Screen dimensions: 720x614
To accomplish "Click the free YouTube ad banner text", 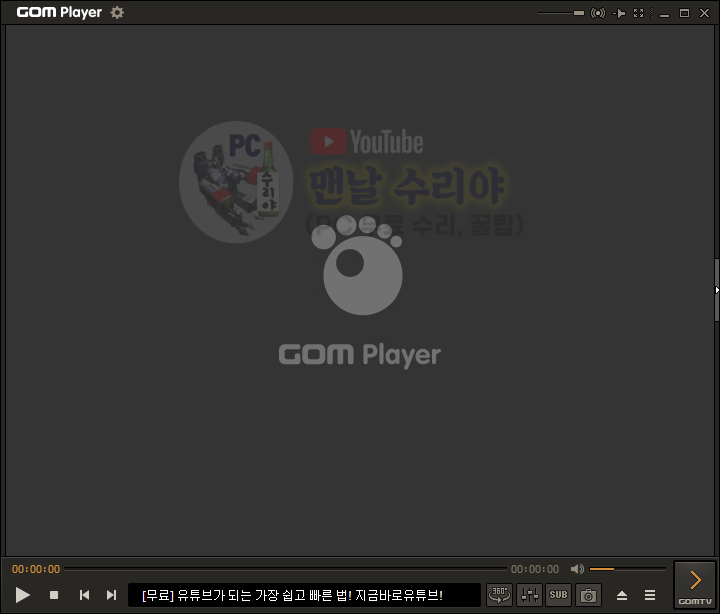I will click(292, 595).
